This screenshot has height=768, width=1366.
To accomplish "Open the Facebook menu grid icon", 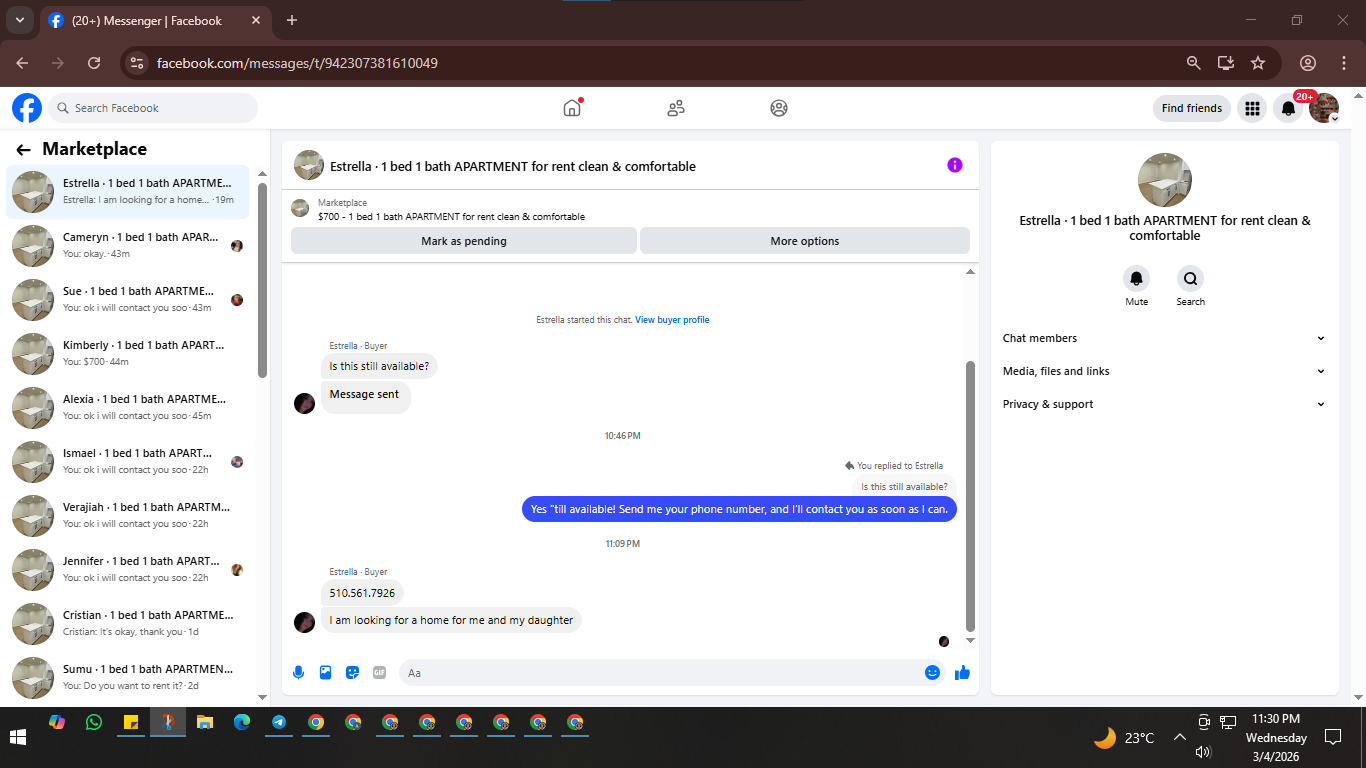I will coord(1251,108).
